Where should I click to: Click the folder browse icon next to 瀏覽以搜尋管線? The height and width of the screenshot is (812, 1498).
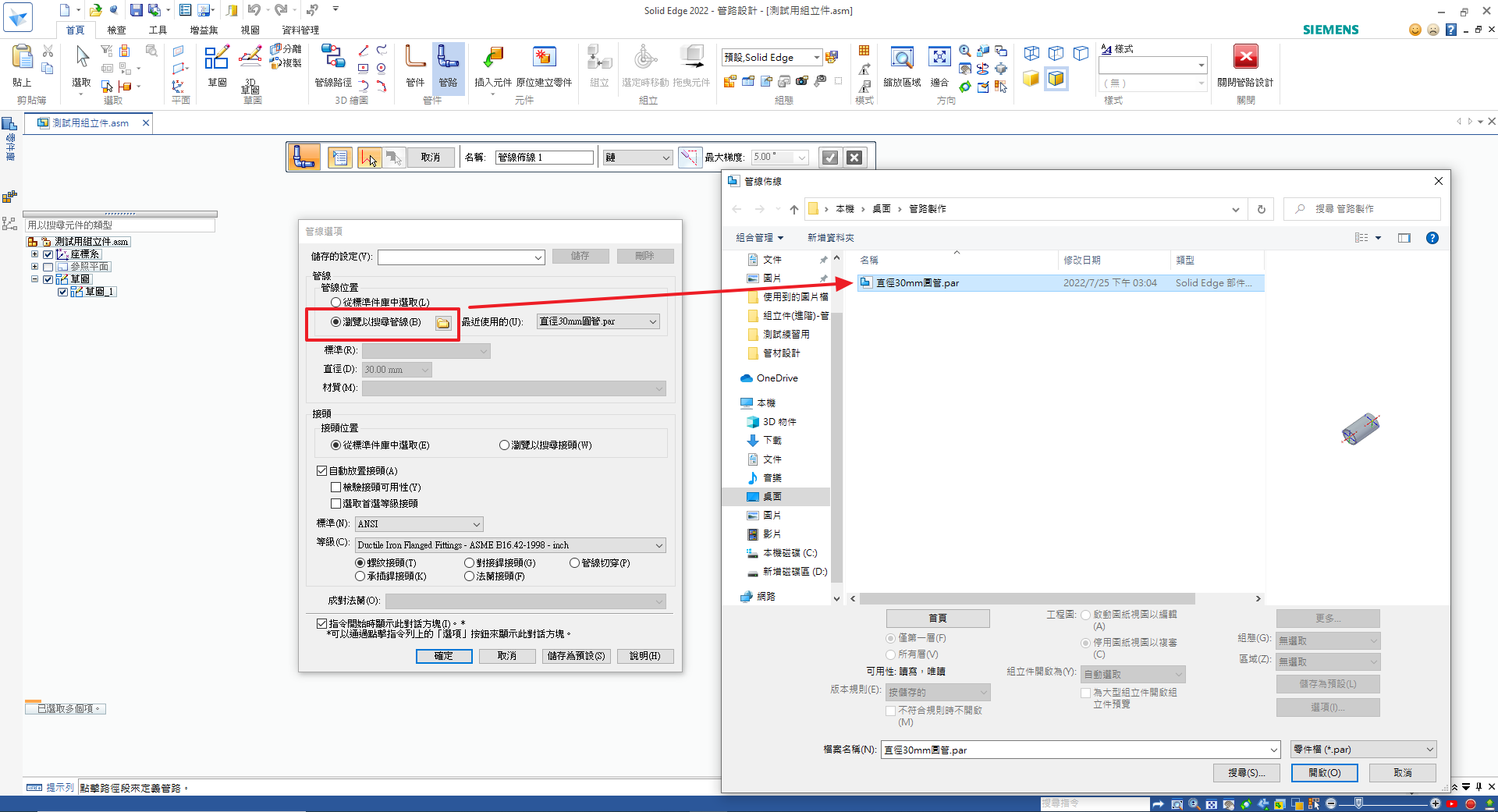443,323
